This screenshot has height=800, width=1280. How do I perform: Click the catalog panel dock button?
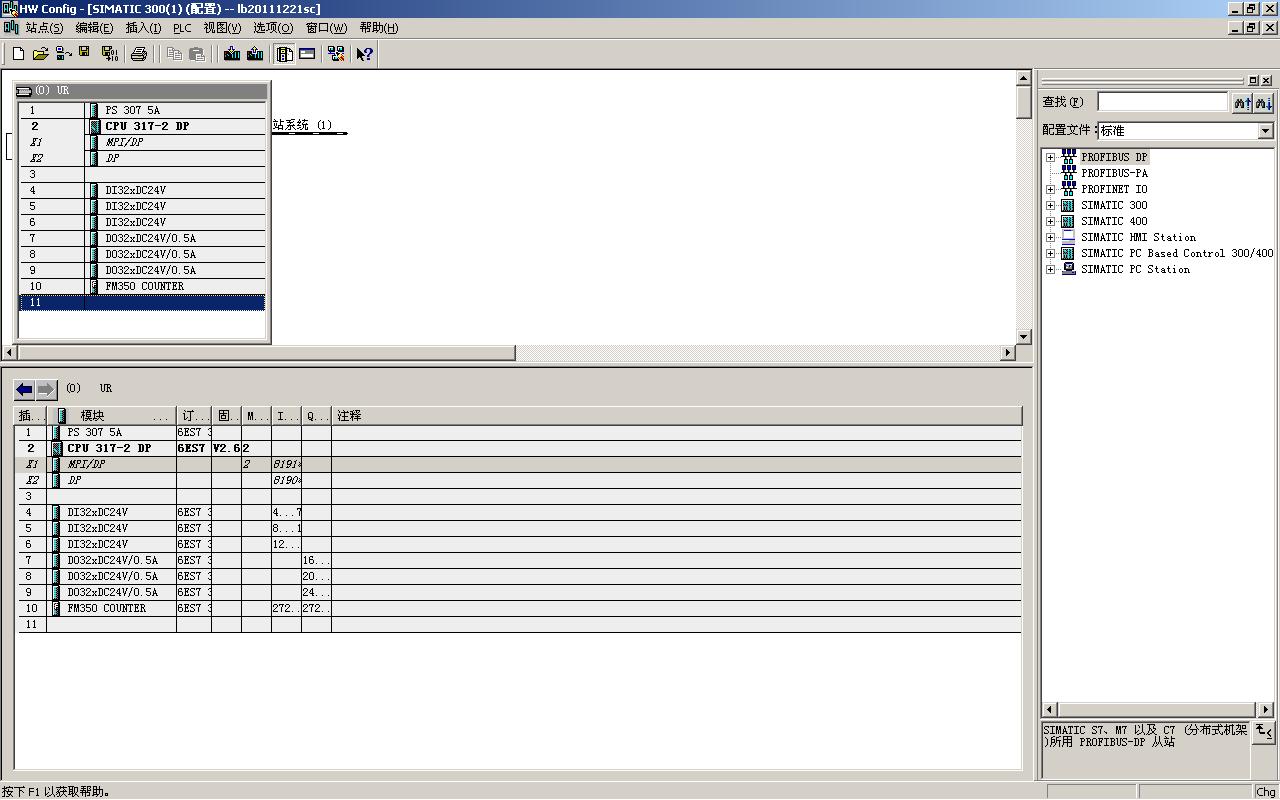(x=1253, y=80)
